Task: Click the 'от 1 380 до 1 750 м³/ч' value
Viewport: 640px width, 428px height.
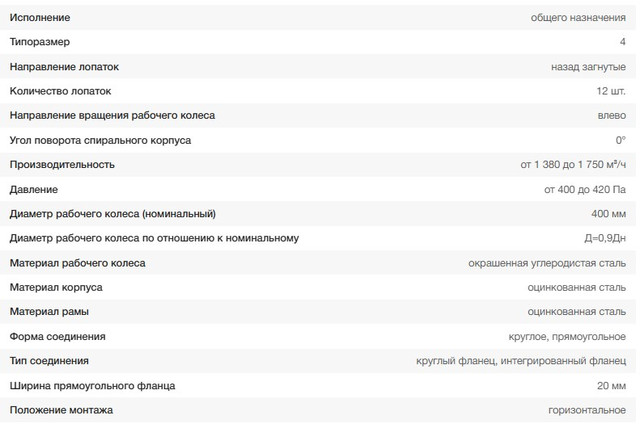Action: (573, 164)
